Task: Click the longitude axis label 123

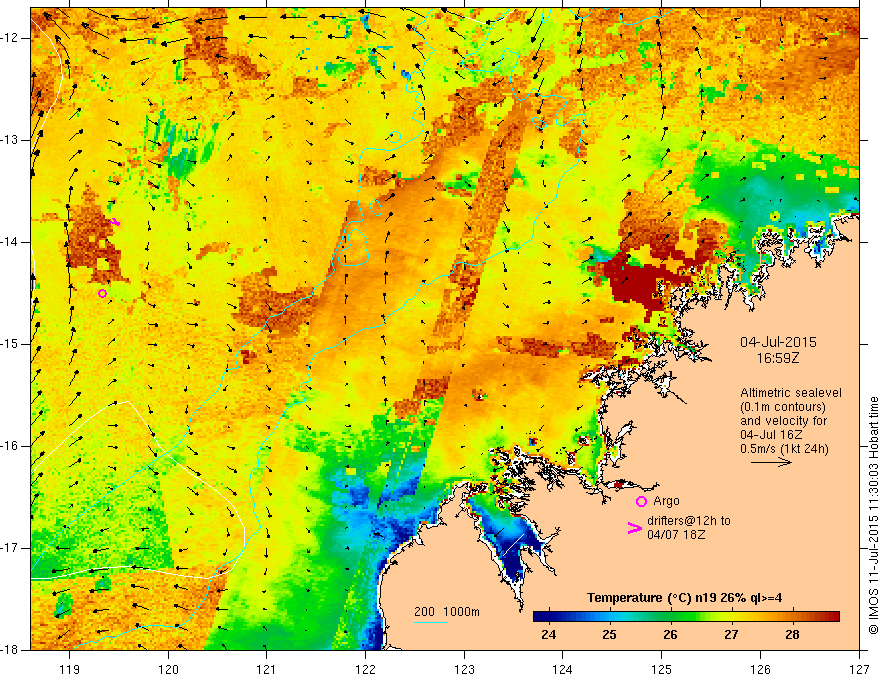Action: tap(464, 669)
